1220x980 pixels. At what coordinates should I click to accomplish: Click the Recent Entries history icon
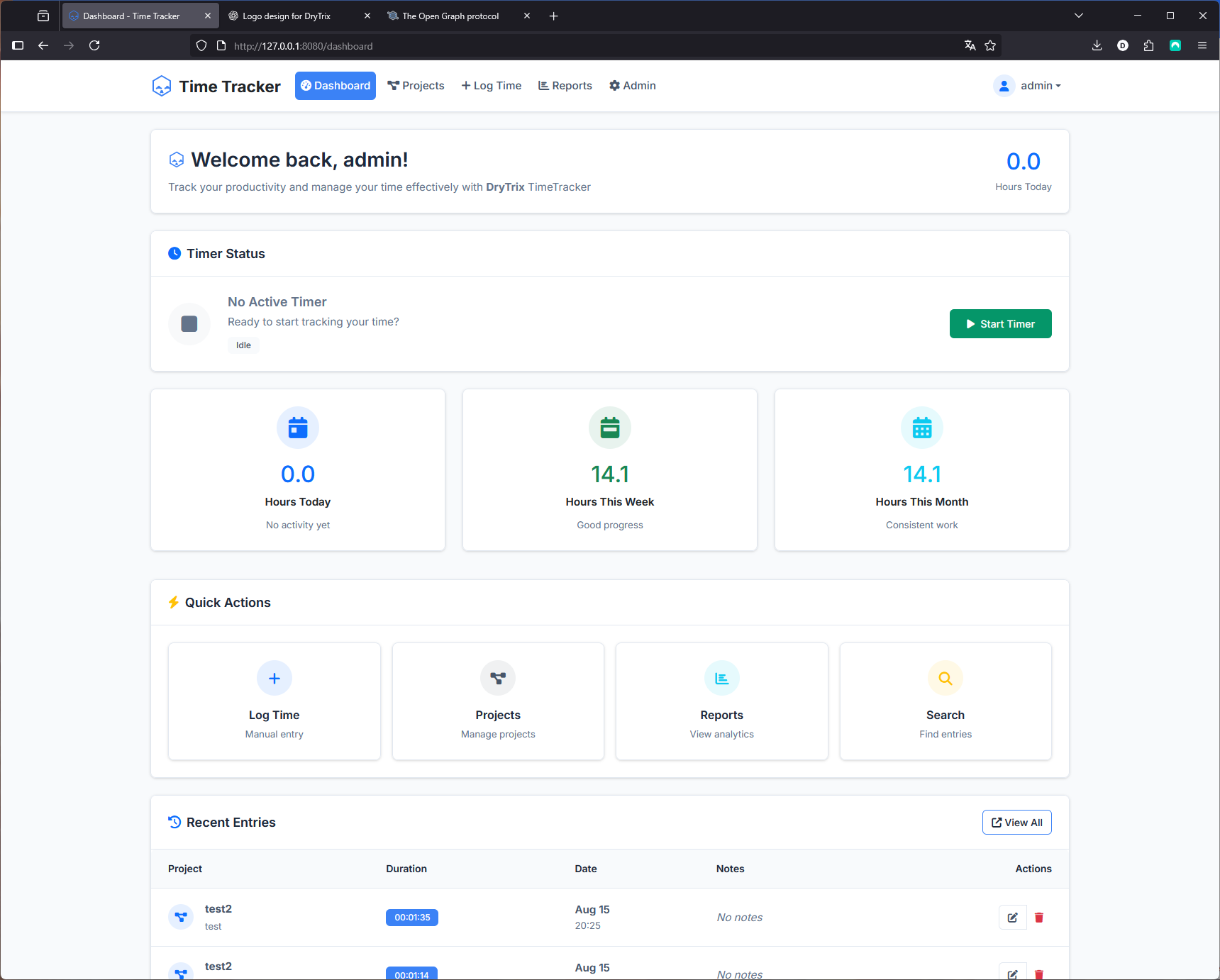tap(174, 822)
